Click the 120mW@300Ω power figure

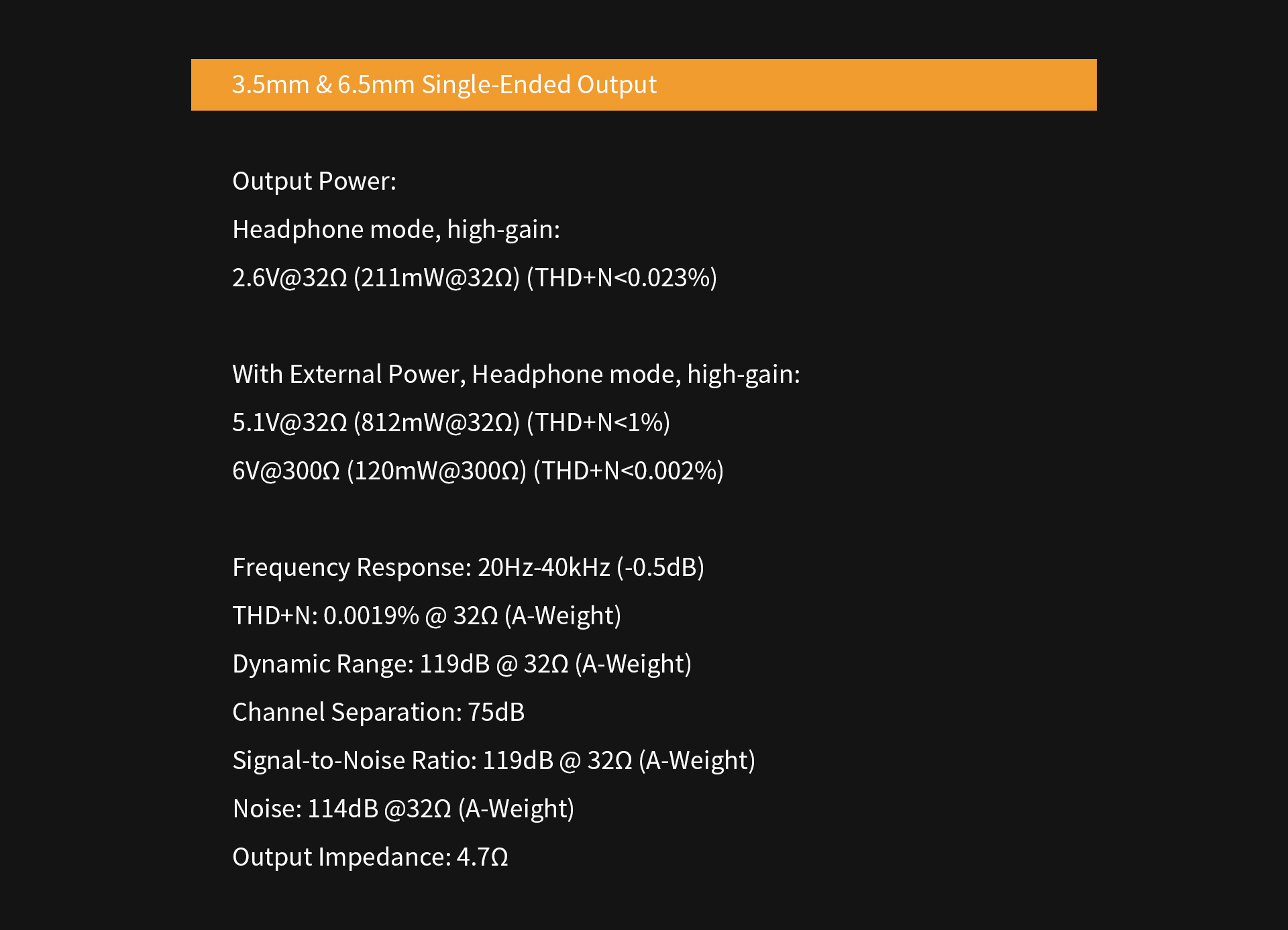(x=437, y=471)
